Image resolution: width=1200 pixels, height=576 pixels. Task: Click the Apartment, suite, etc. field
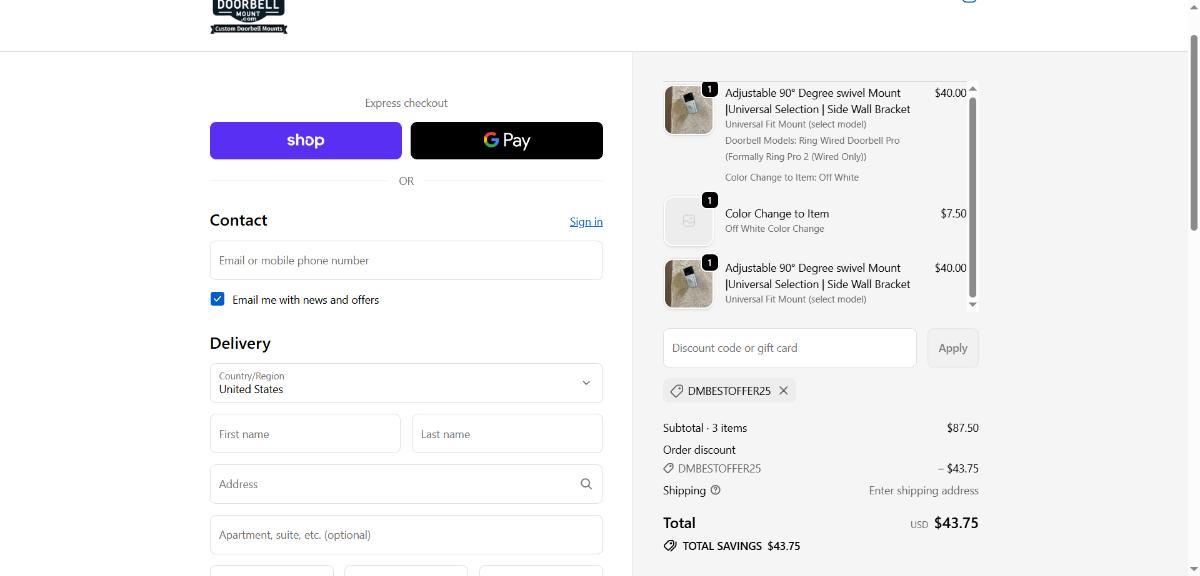[x=406, y=535]
